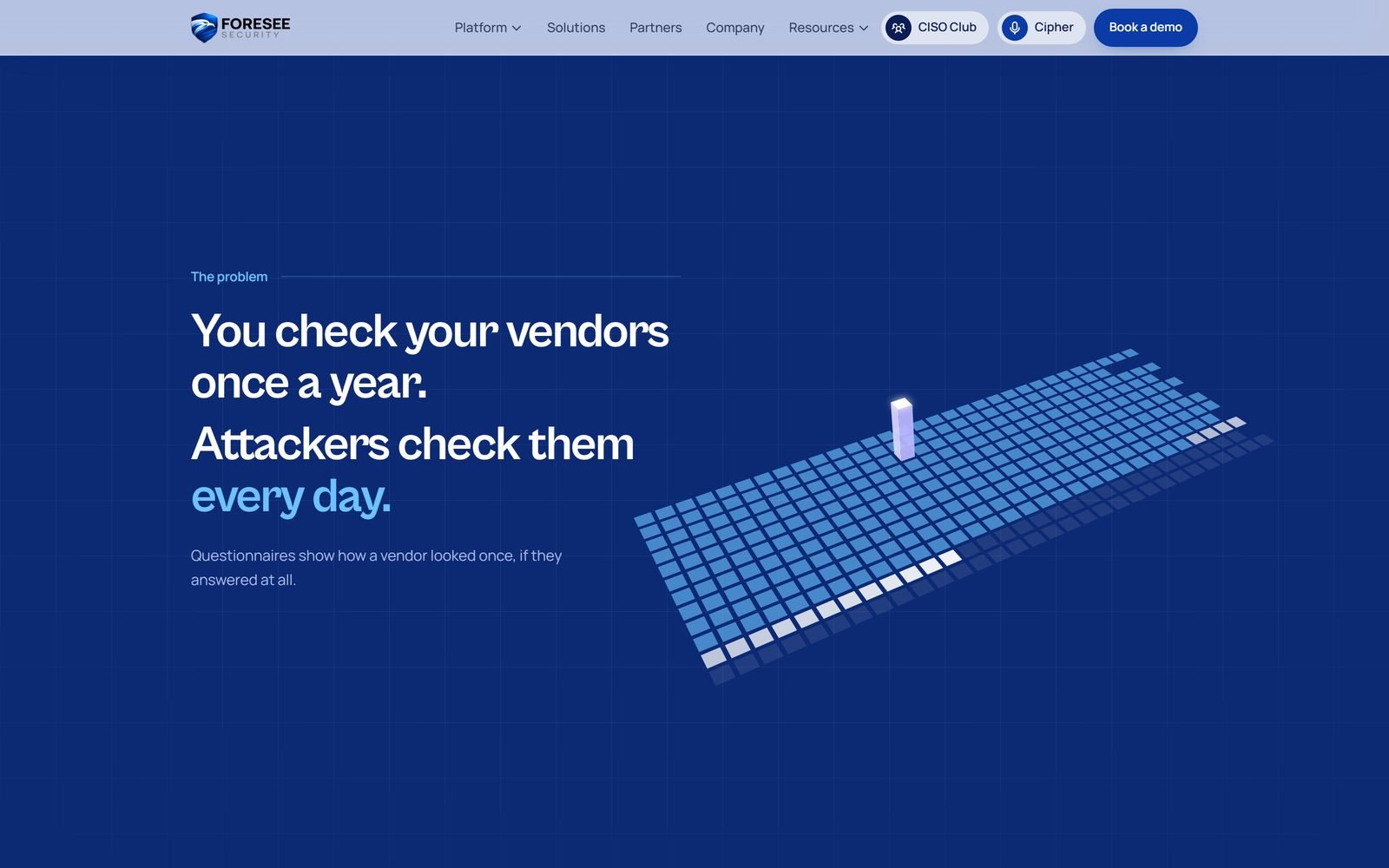Click the "Questionnaires show how a vendor" paragraph

click(x=376, y=568)
